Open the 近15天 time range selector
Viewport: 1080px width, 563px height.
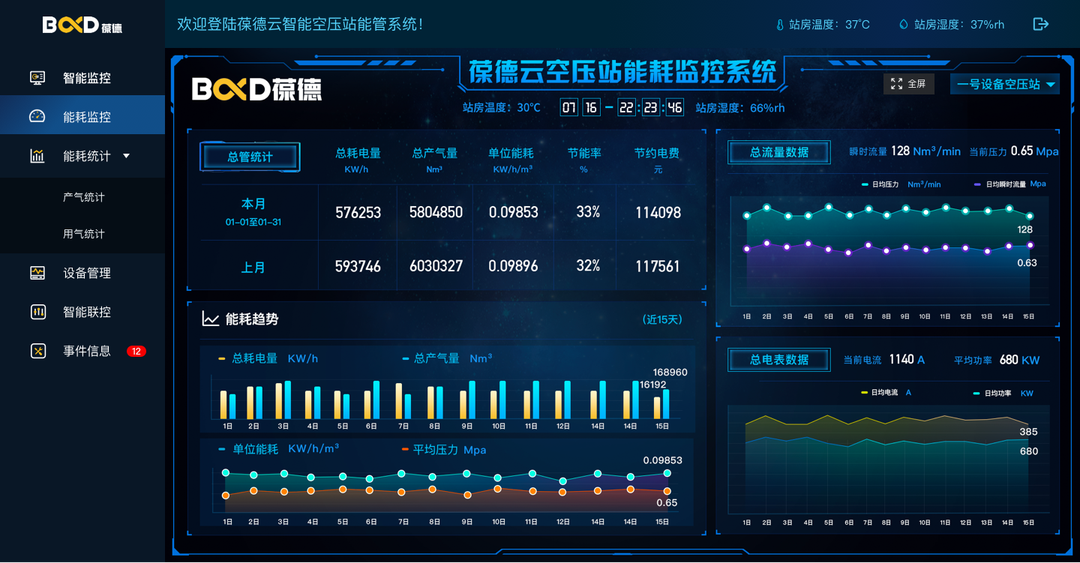[662, 320]
